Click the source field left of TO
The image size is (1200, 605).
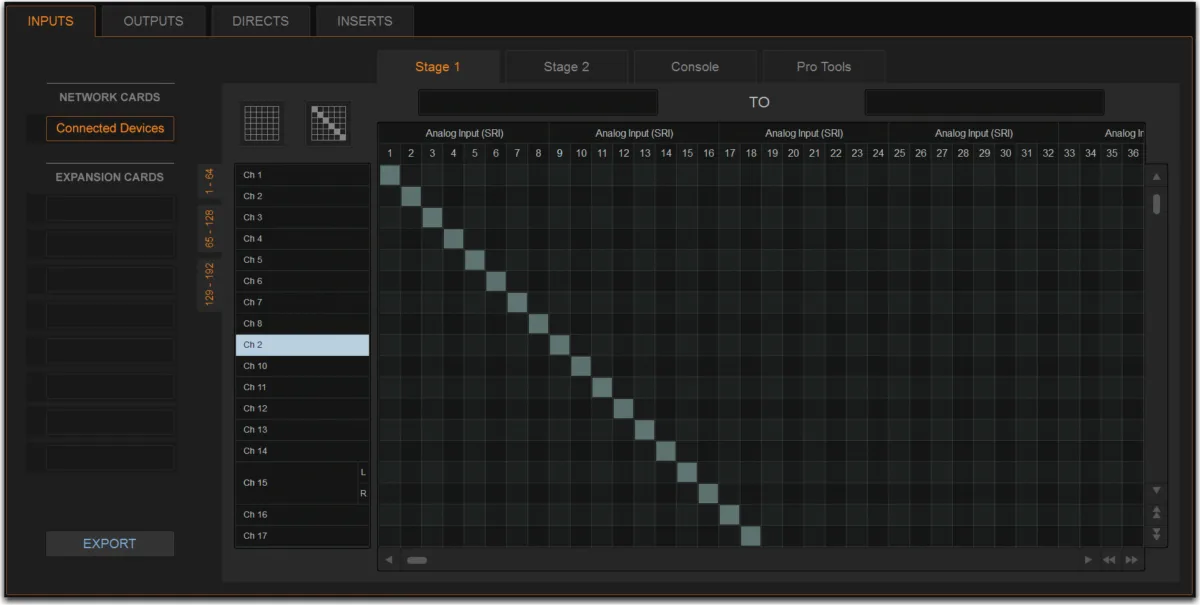[x=538, y=102]
